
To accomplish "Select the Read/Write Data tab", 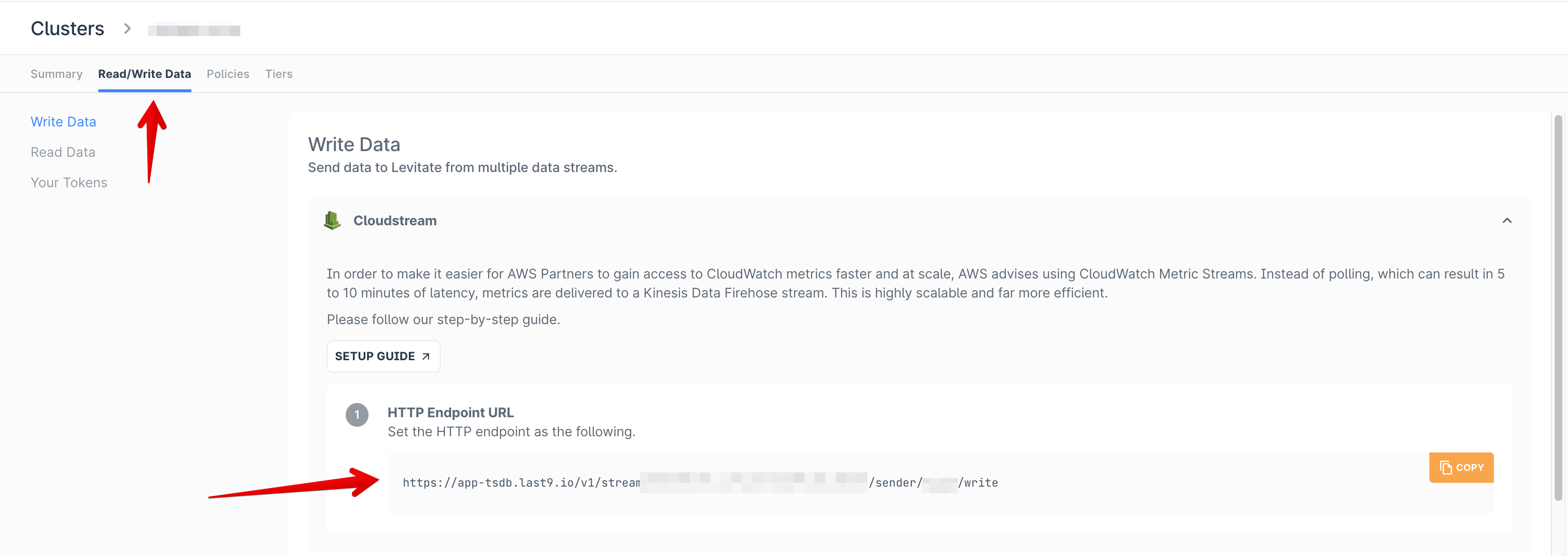I will tap(144, 74).
